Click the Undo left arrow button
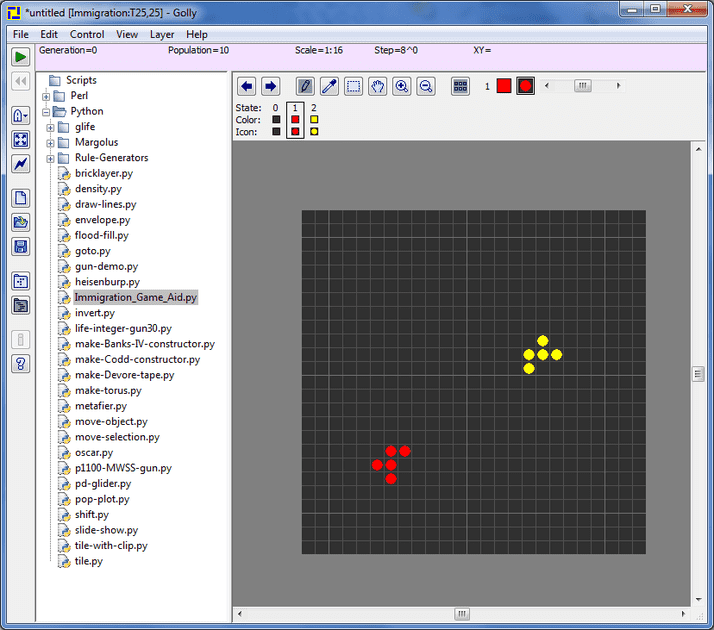 (246, 86)
